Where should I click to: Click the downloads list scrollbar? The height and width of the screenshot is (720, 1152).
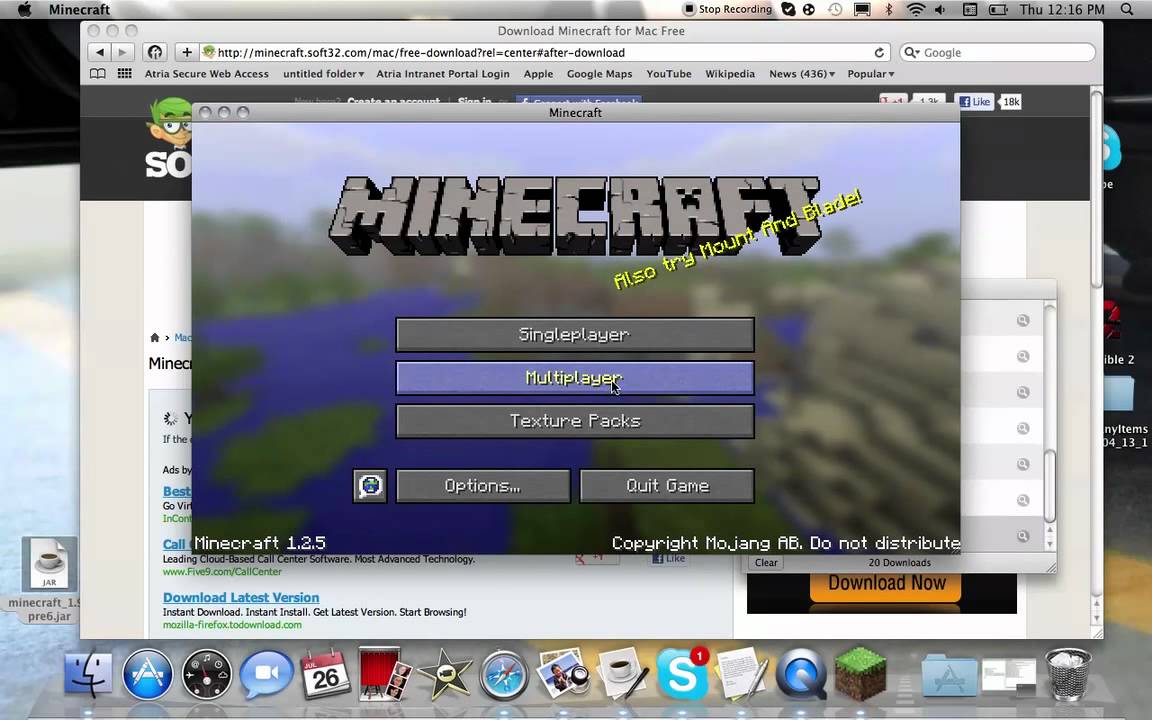click(x=1050, y=485)
